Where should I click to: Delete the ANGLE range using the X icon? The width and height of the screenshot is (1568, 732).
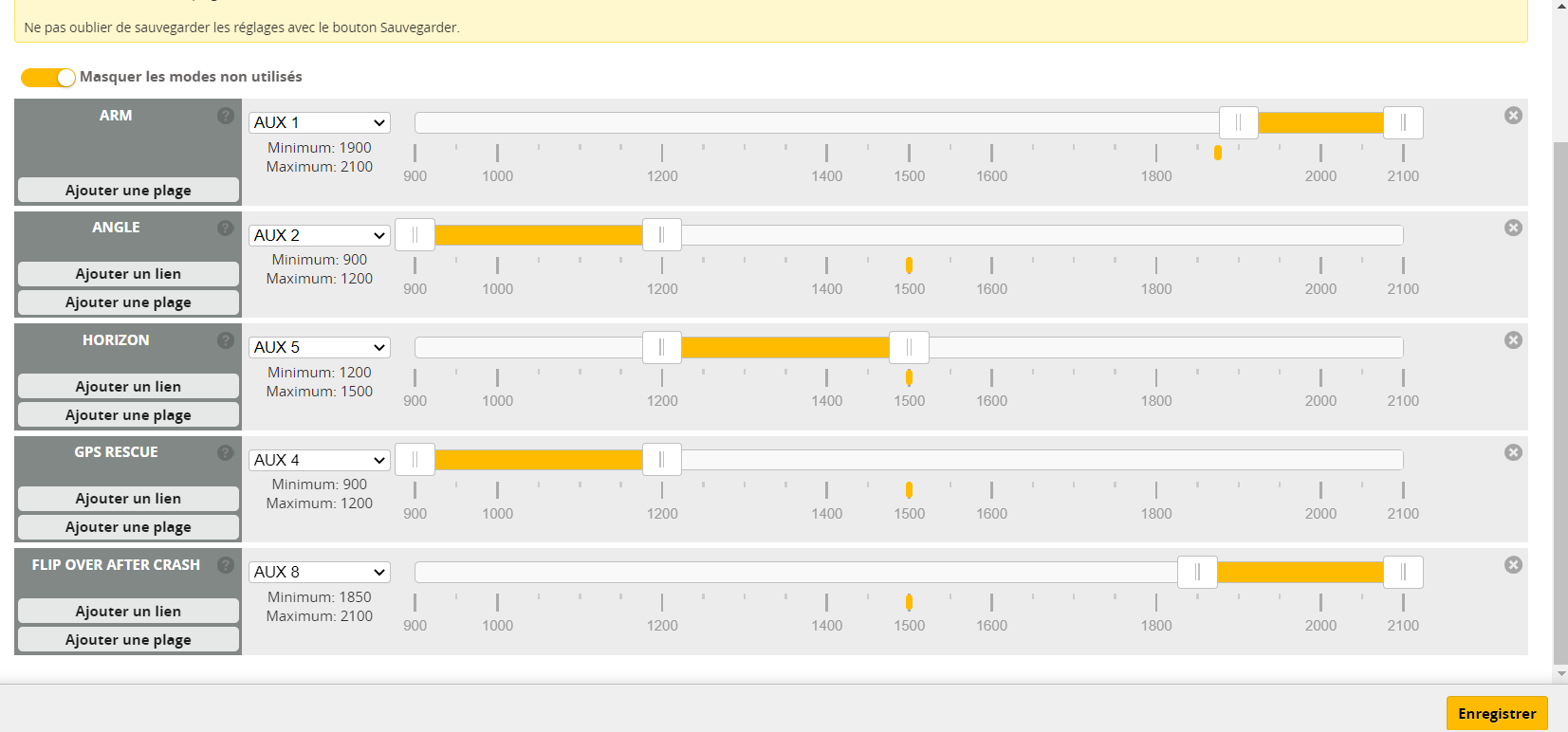coord(1513,228)
